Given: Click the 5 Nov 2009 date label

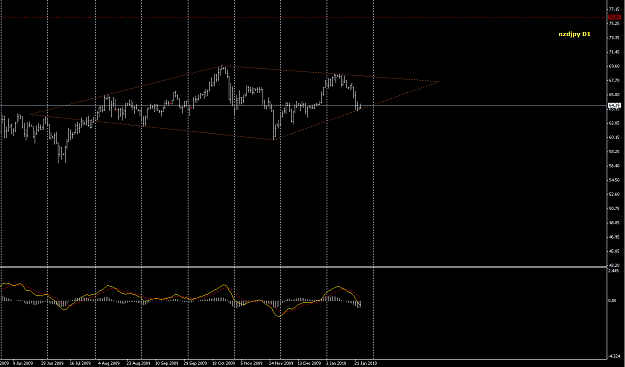Looking at the screenshot, I should pos(252,363).
